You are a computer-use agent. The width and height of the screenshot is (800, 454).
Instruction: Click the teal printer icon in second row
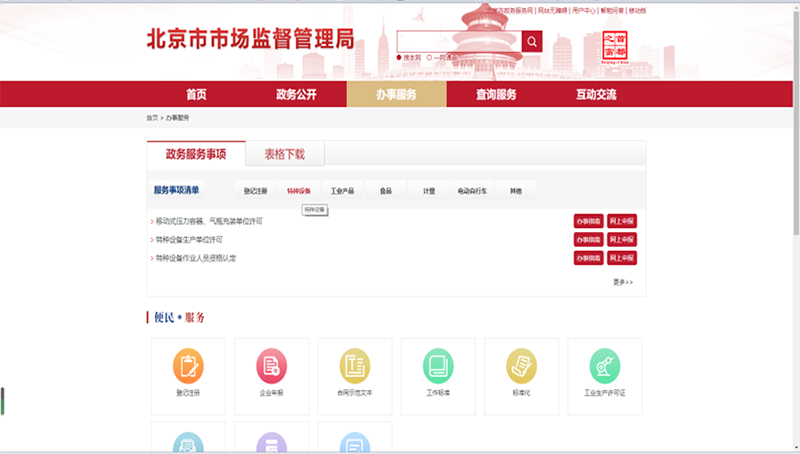[x=188, y=442]
